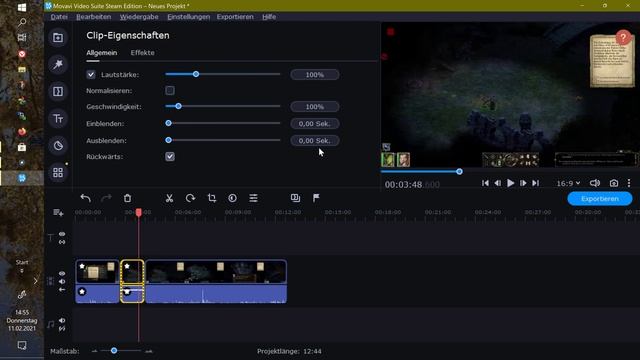Toggle the music track link icon
640x360 pixels.
point(62,329)
